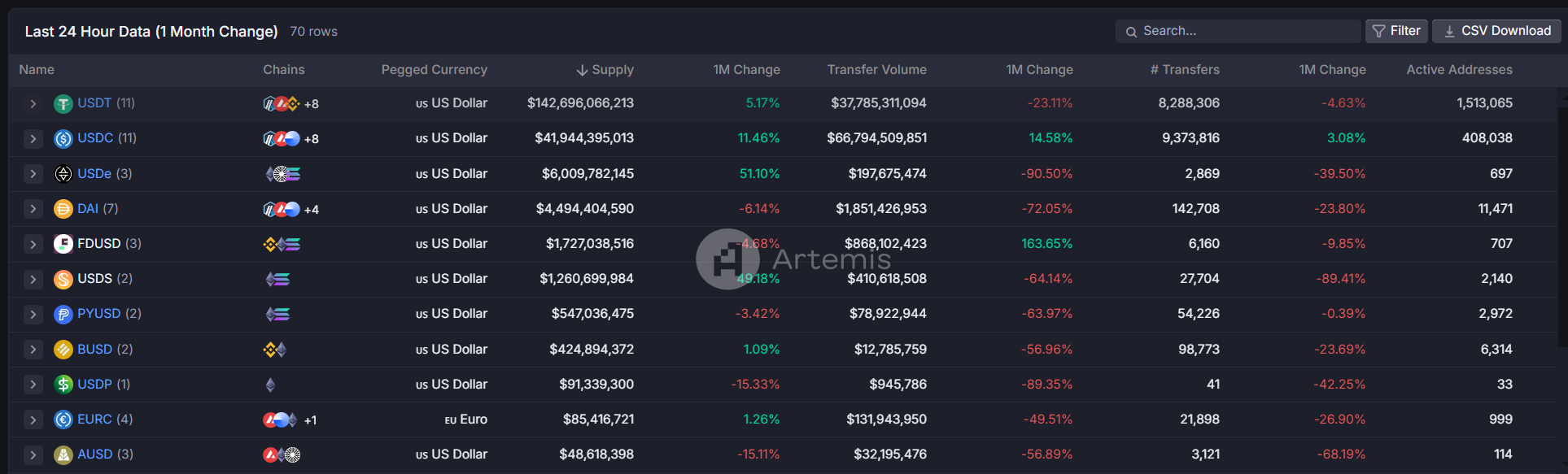The image size is (1568, 474).
Task: Click the USDC coin logo
Action: click(63, 139)
